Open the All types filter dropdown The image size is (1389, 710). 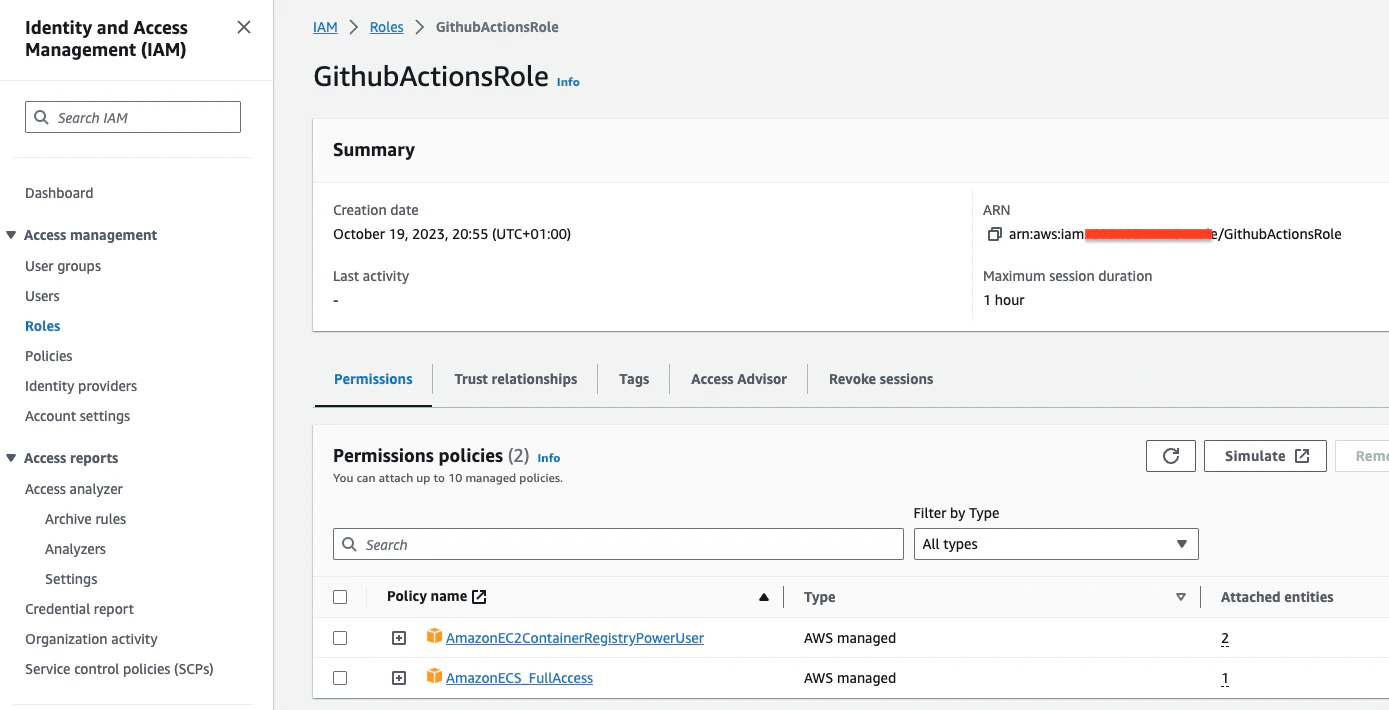(1056, 543)
